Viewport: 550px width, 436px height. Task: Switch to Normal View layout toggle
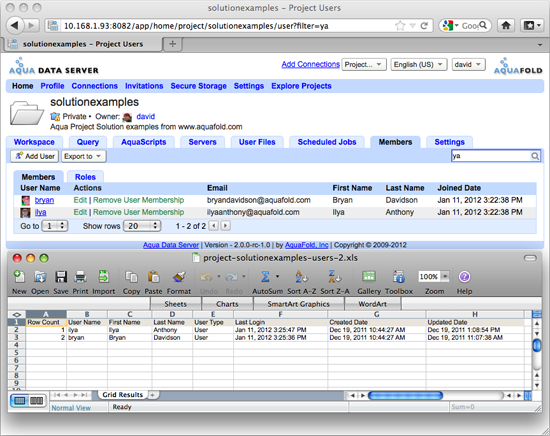[x=20, y=401]
